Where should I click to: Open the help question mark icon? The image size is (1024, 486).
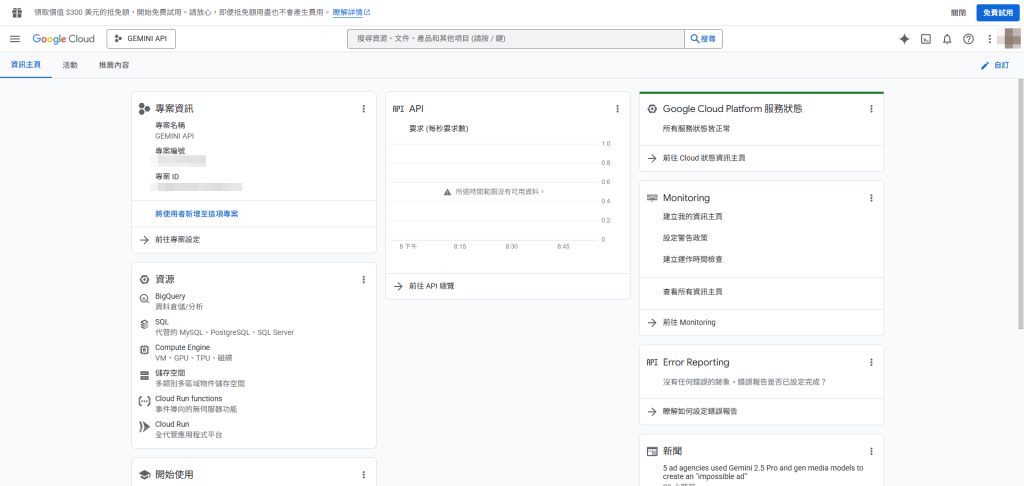(968, 39)
